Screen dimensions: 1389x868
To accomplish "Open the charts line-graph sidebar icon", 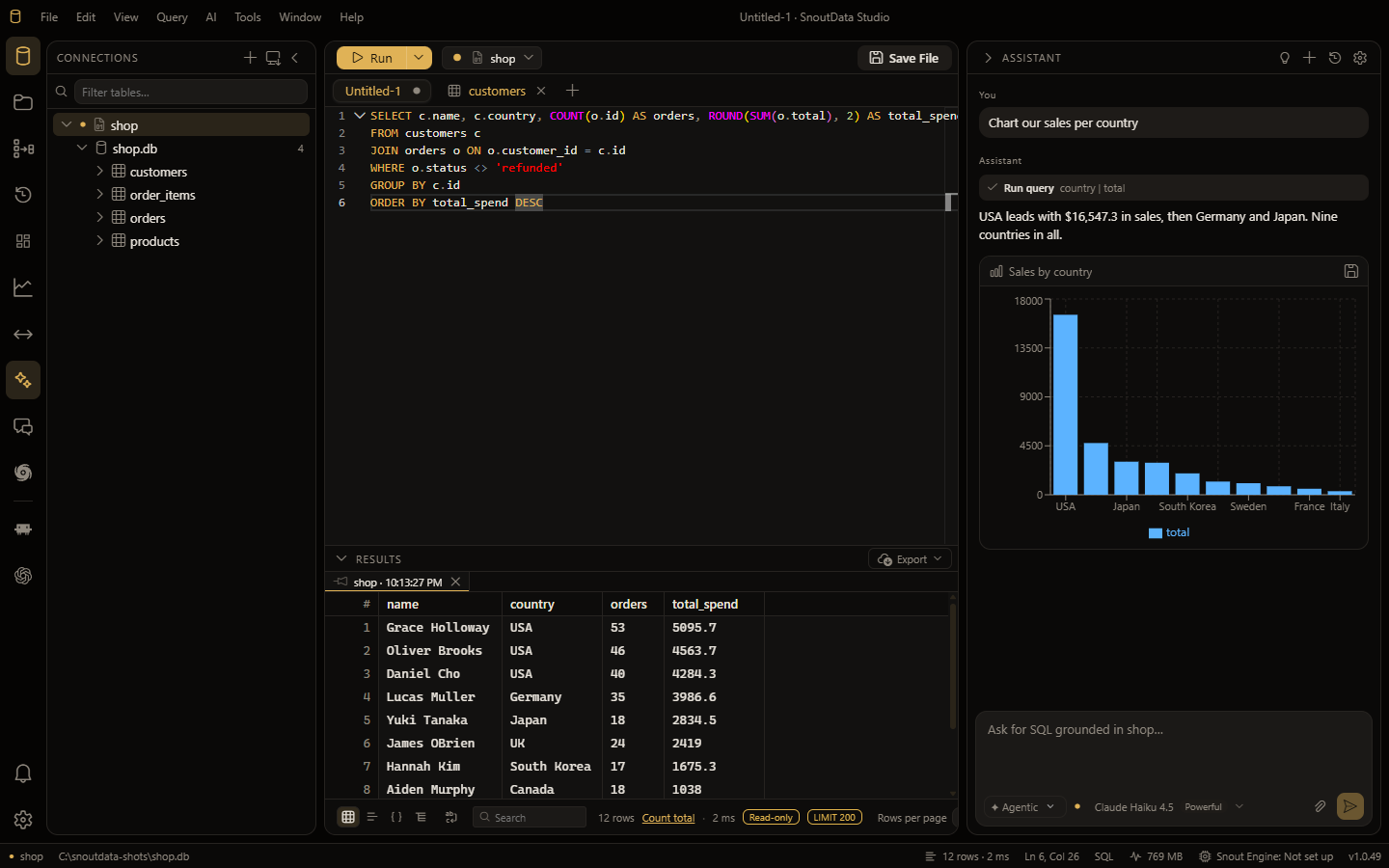I will 23,287.
